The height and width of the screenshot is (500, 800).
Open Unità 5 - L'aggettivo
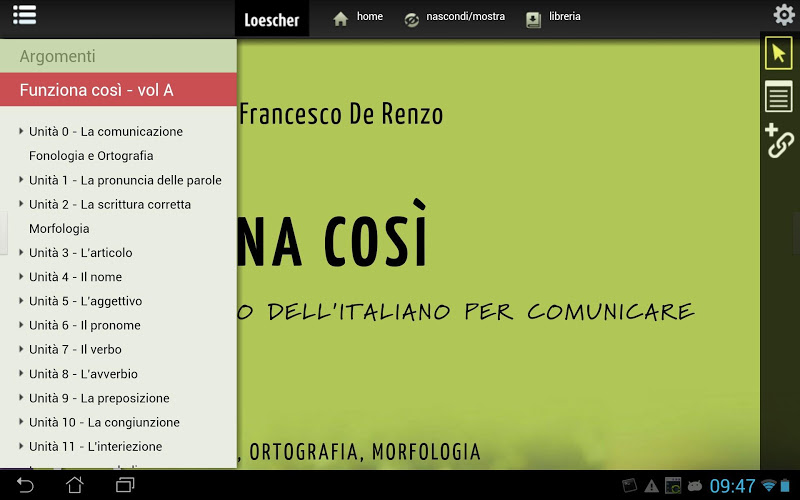(x=86, y=301)
